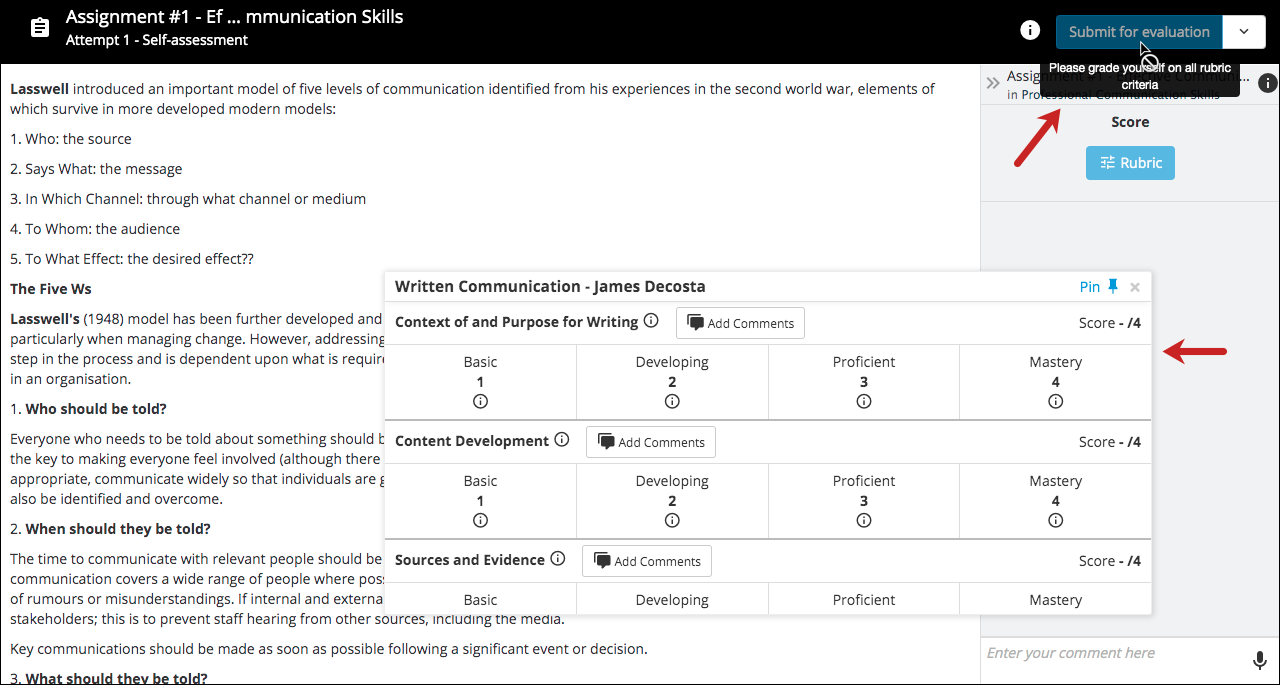Screen dimensions: 1280x685
Task: Add Comments for Content Development
Action: click(x=651, y=442)
